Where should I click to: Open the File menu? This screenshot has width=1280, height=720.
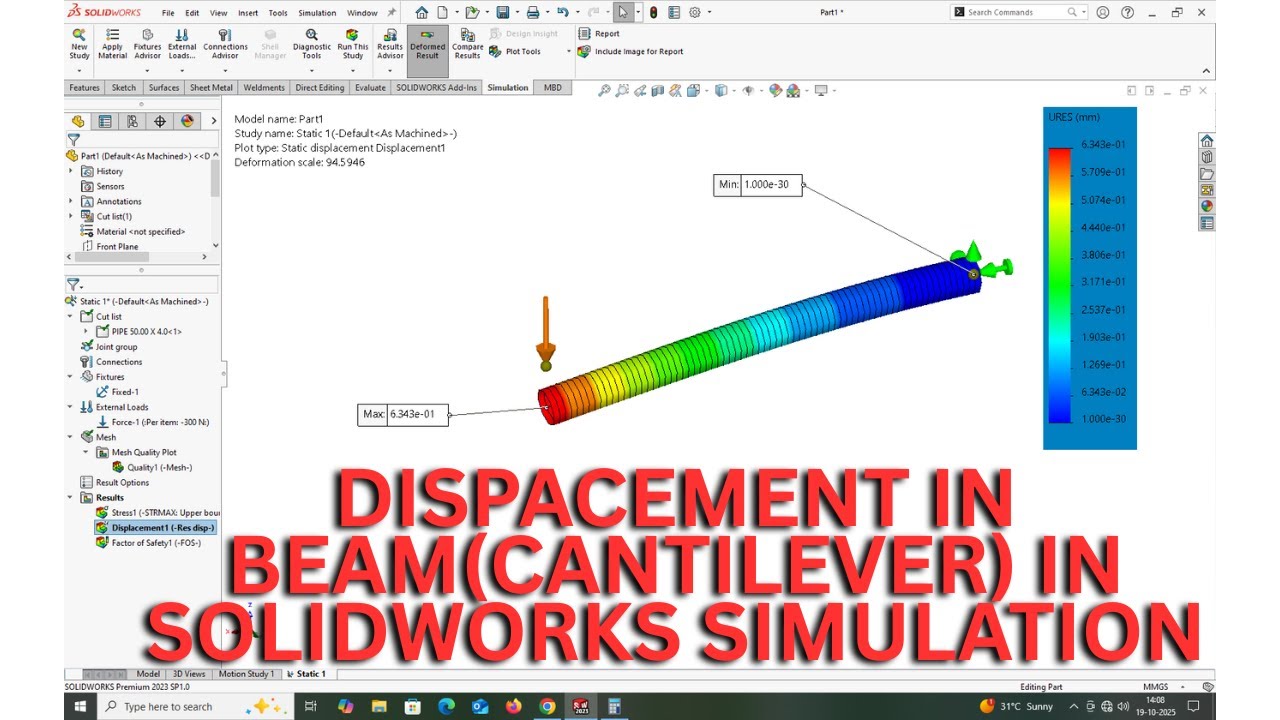(x=168, y=13)
